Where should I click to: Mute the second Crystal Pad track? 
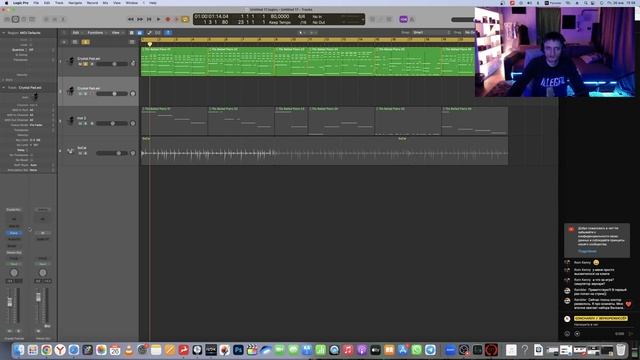click(x=80, y=94)
